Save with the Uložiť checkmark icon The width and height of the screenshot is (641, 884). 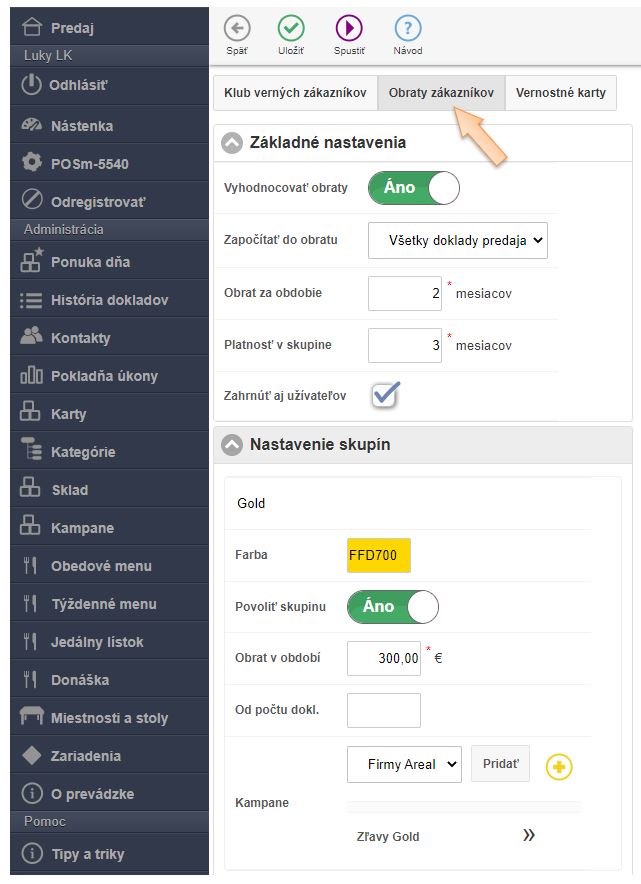point(291,28)
